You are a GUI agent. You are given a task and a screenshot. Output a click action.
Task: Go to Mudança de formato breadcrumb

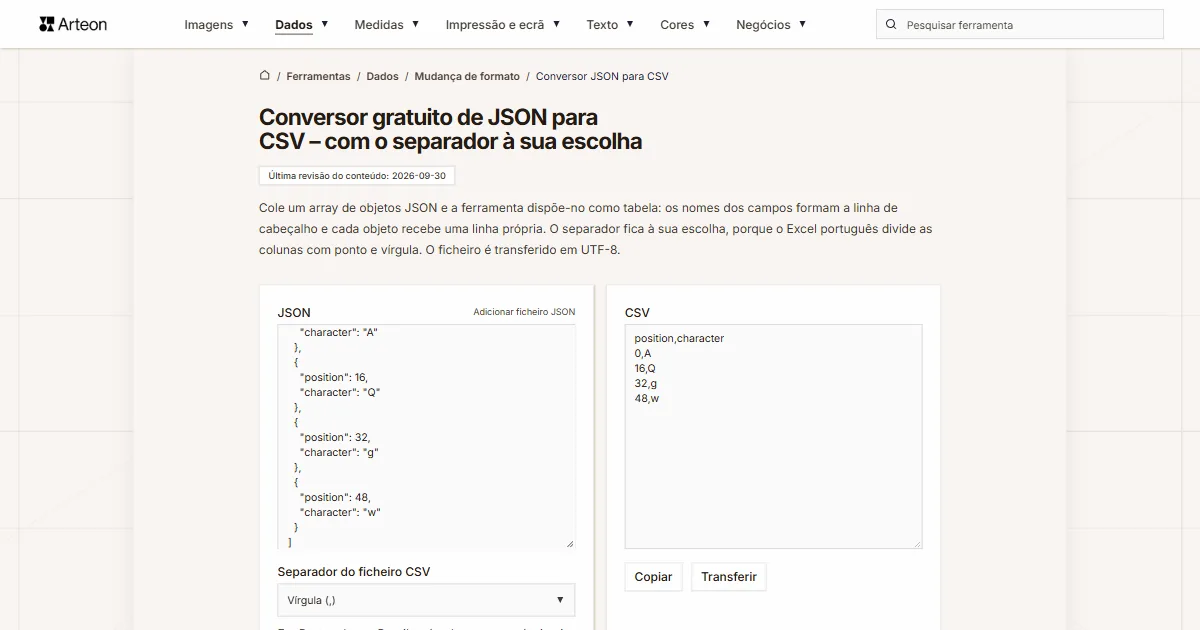(467, 76)
